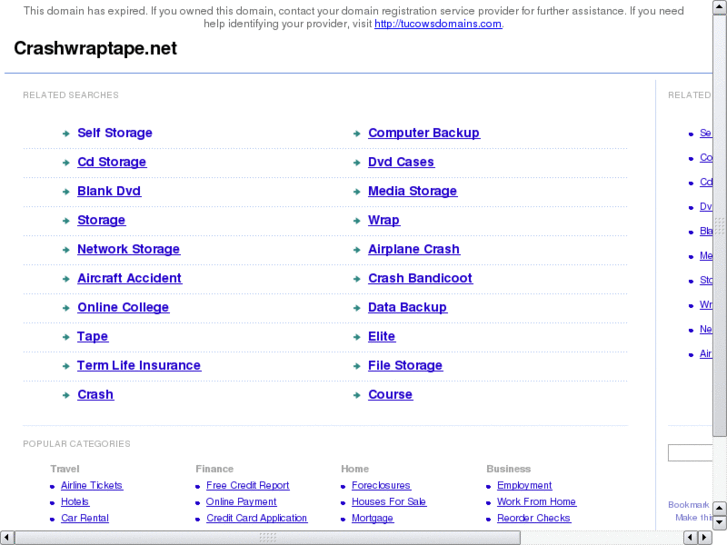The width and height of the screenshot is (727, 545).
Task: Click the arrow icon beside Online College
Action: (x=66, y=308)
